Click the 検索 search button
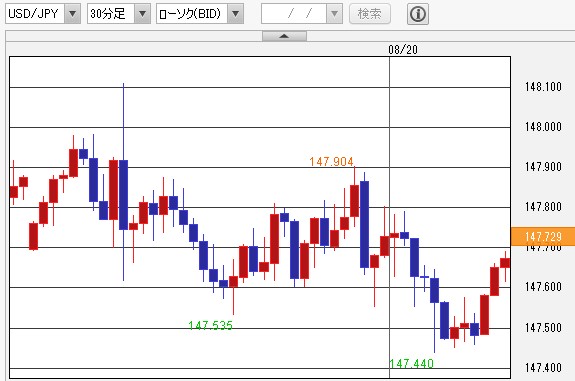Screen dimensions: 575x381 click(370, 14)
